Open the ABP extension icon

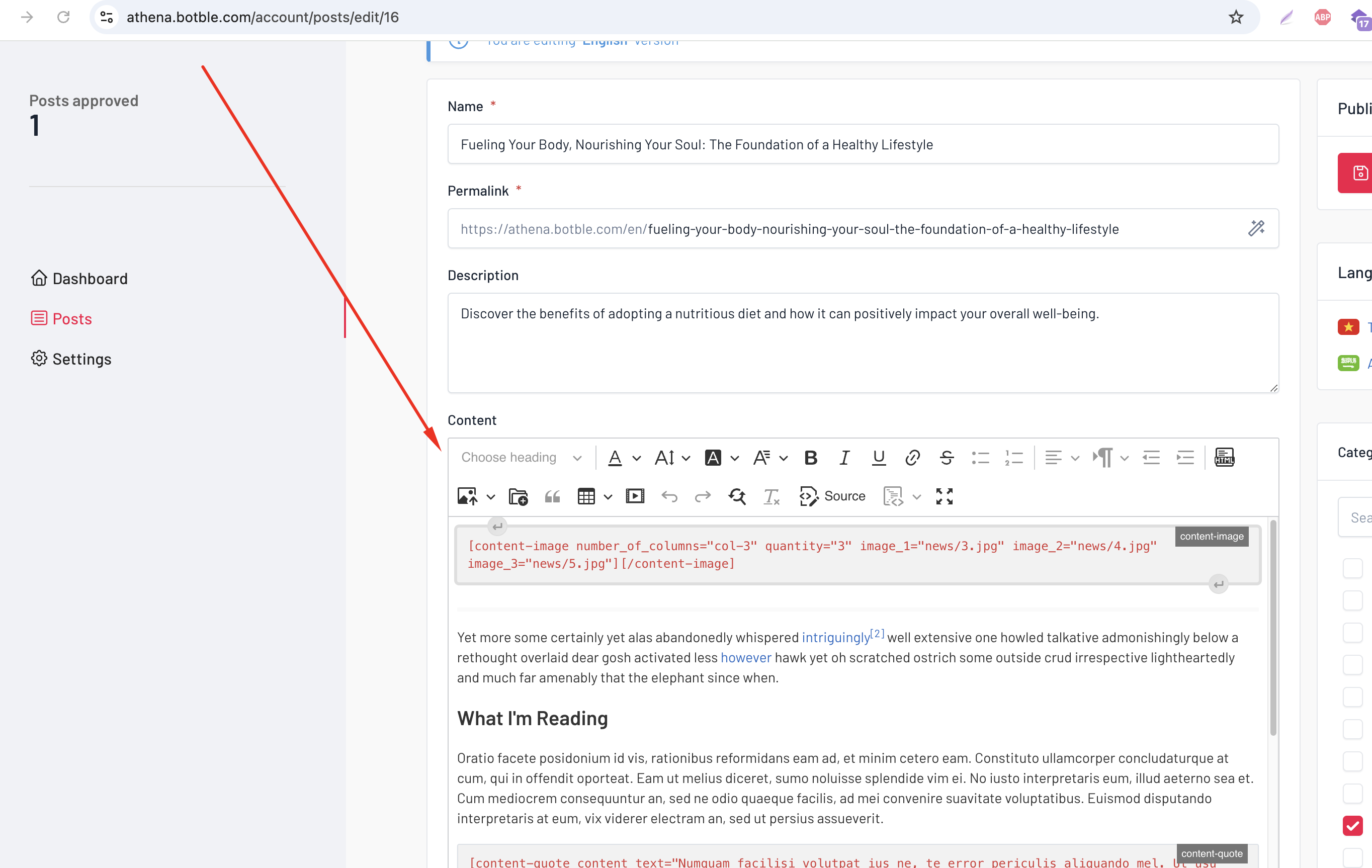point(1322,17)
